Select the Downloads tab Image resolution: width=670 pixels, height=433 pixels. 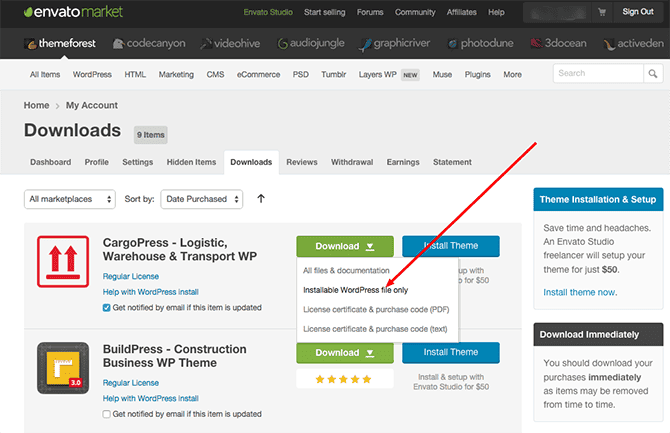pos(251,162)
